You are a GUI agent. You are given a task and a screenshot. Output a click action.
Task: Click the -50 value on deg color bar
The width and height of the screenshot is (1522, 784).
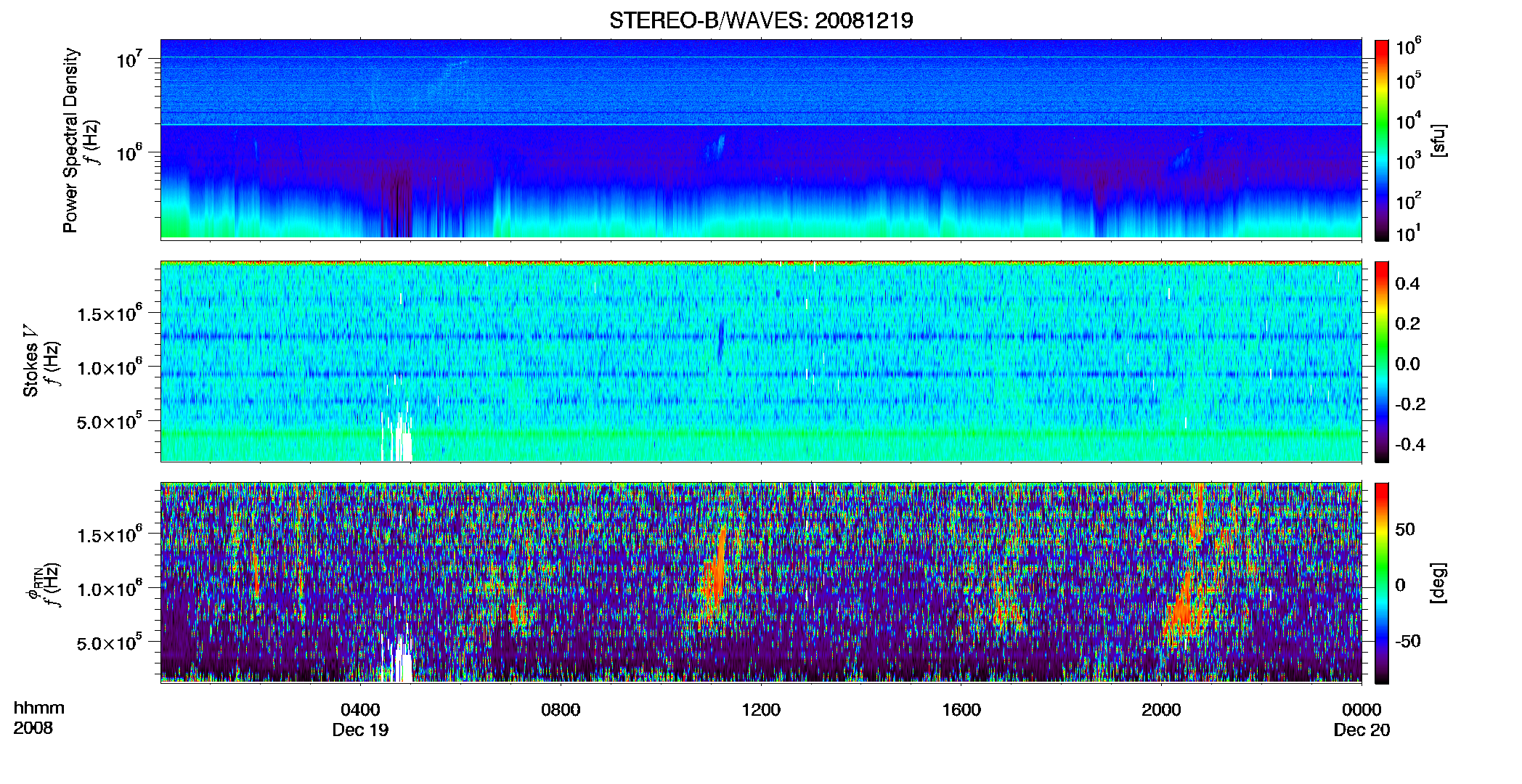1408,642
